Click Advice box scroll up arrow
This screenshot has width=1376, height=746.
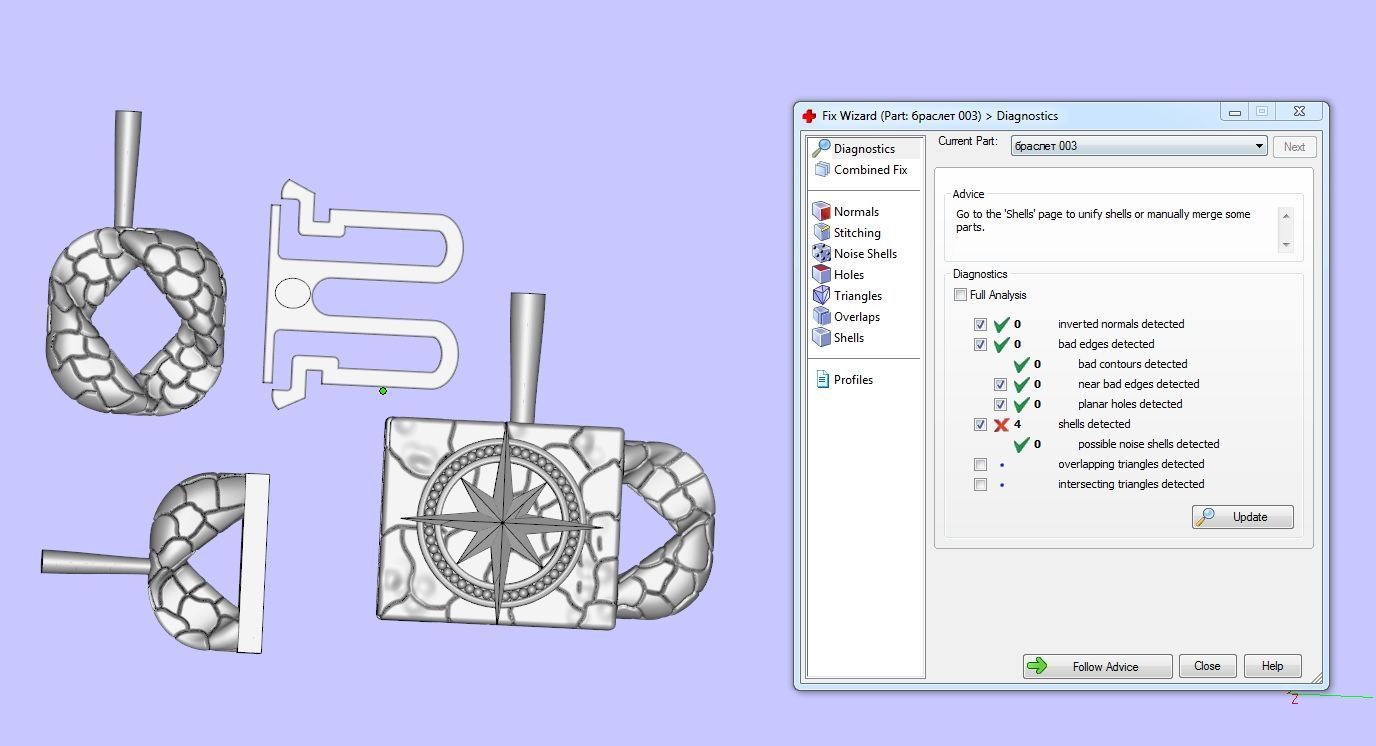click(1286, 216)
